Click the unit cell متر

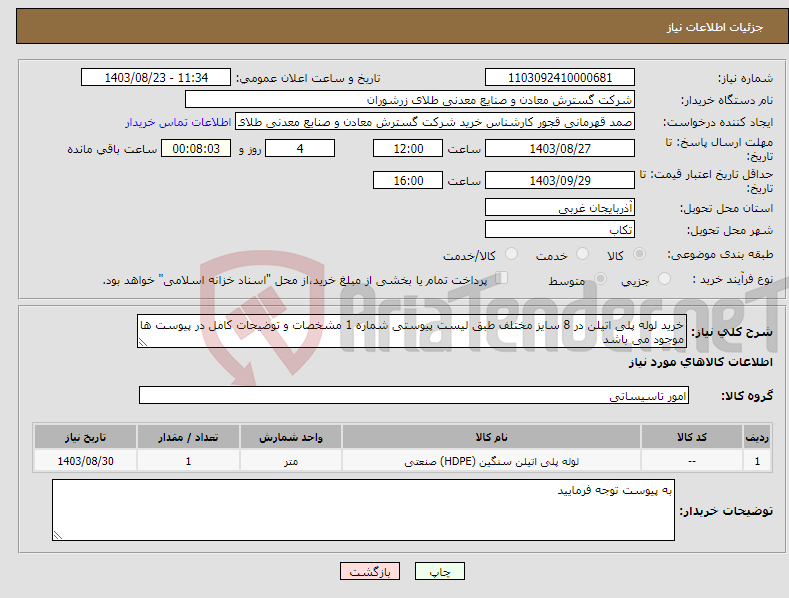pyautogui.click(x=291, y=461)
